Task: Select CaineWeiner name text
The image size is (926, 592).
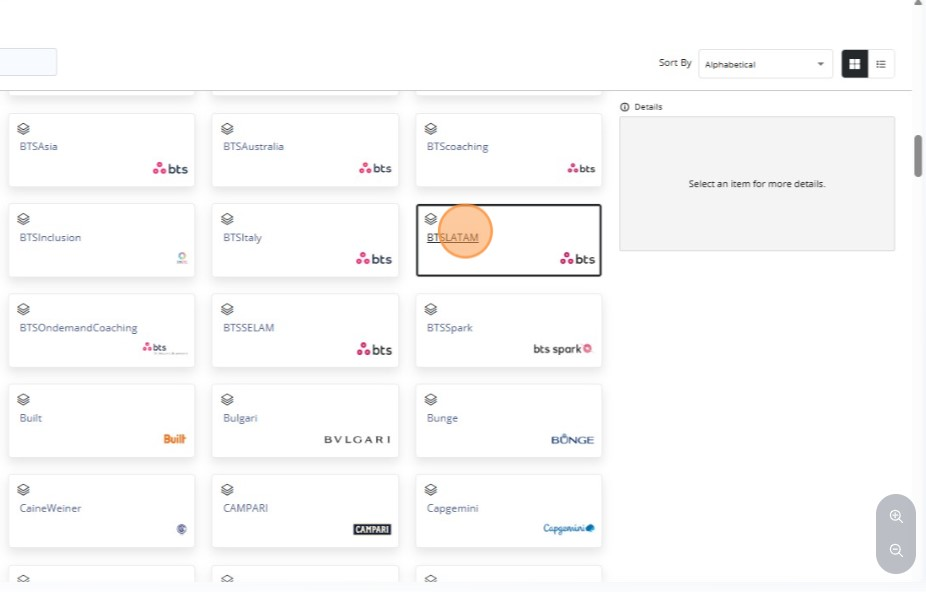Action: pyautogui.click(x=50, y=509)
